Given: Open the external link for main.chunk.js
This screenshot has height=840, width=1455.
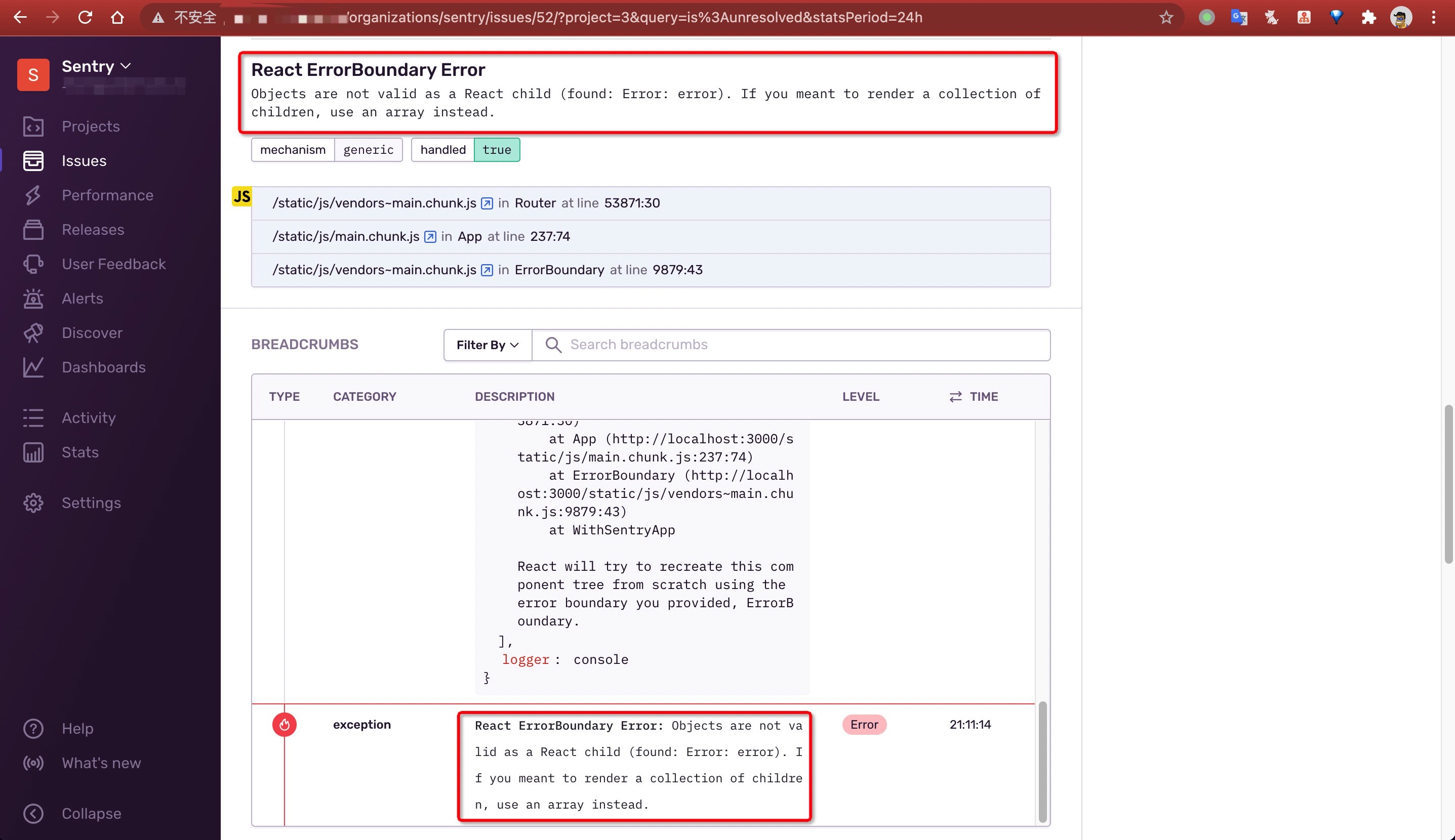Looking at the screenshot, I should click(x=430, y=236).
